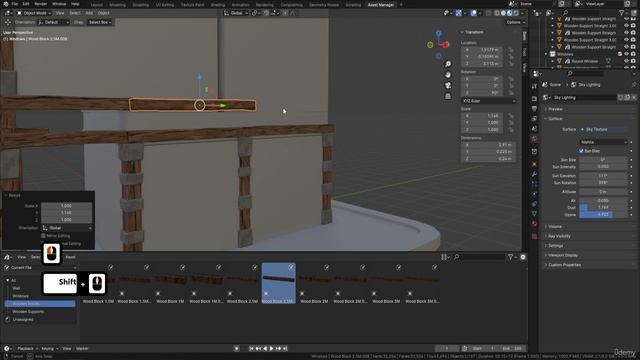Image resolution: width=640 pixels, height=360 pixels.
Task: Toggle auto keying record button
Action: 237,349
